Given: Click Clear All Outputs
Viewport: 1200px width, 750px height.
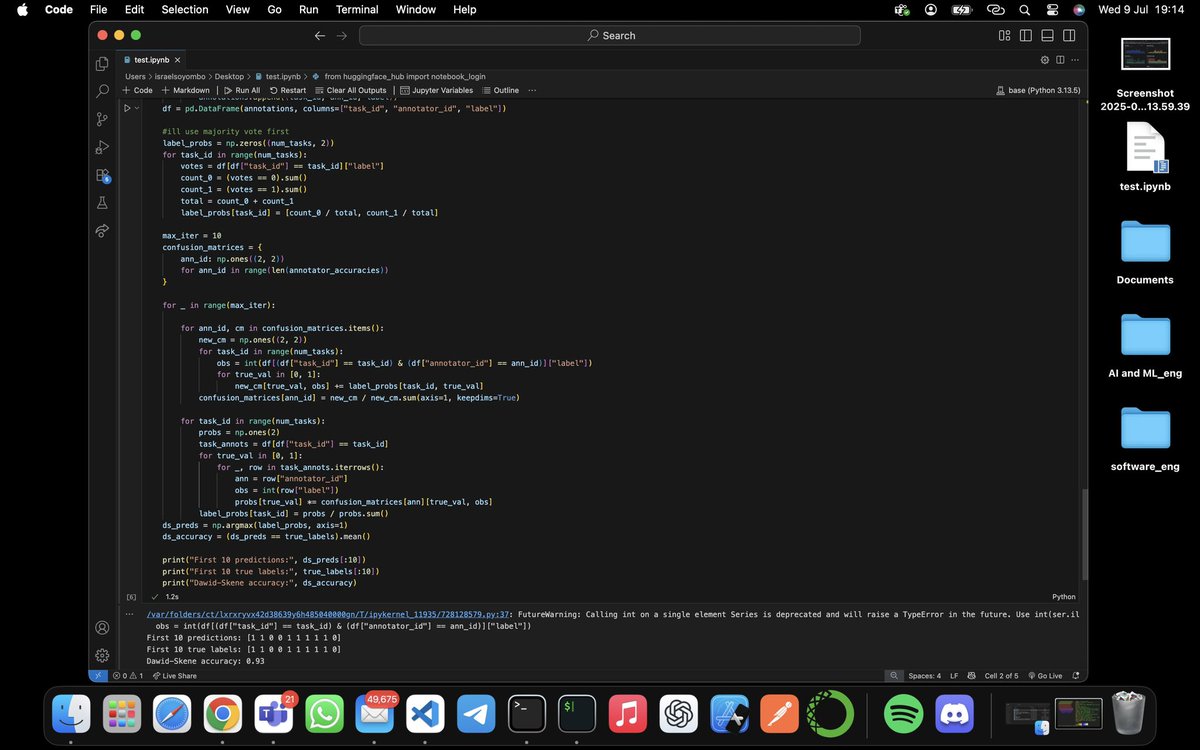Looking at the screenshot, I should [x=351, y=90].
